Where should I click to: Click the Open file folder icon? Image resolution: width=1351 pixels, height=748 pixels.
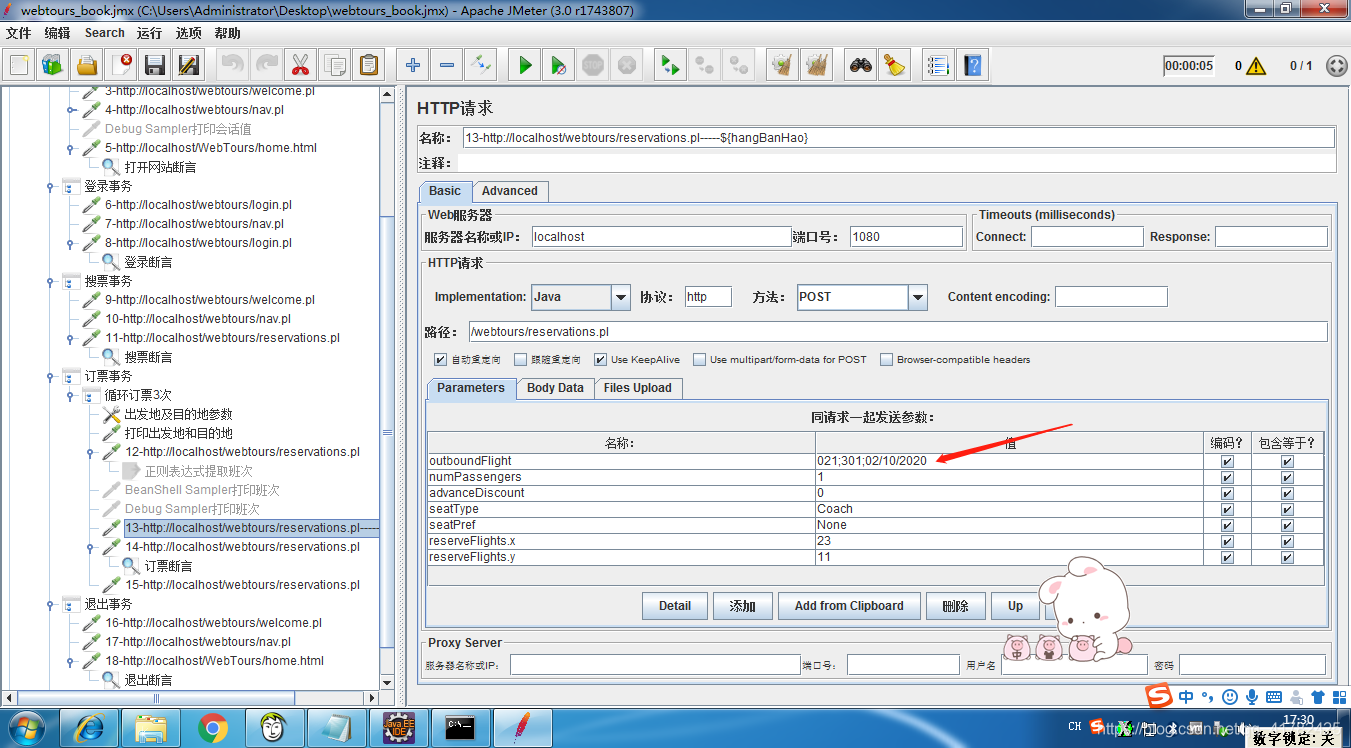(87, 66)
